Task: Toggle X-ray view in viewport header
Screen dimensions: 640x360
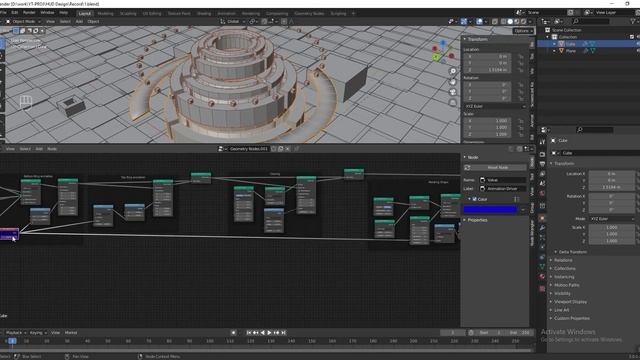Action: click(495, 21)
